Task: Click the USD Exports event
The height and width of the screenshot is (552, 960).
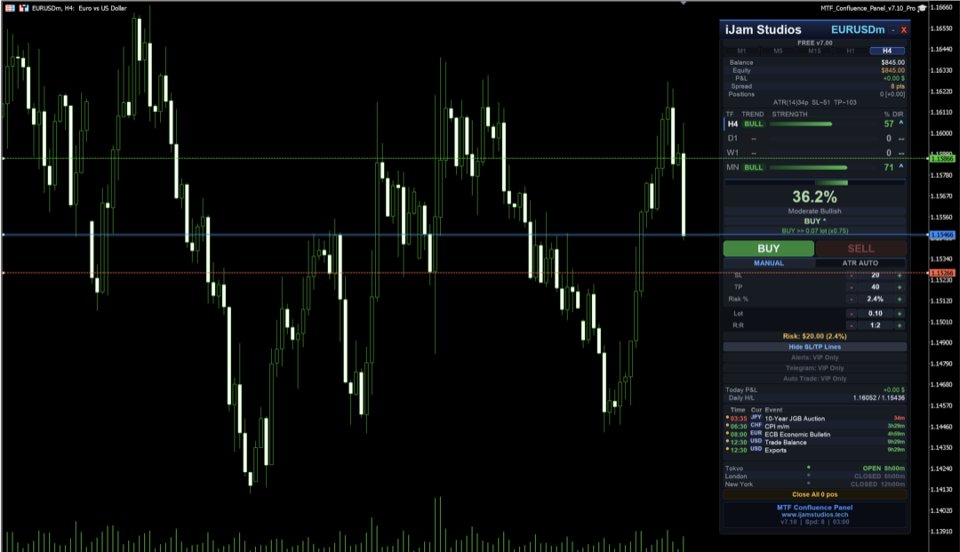Action: tap(814, 450)
